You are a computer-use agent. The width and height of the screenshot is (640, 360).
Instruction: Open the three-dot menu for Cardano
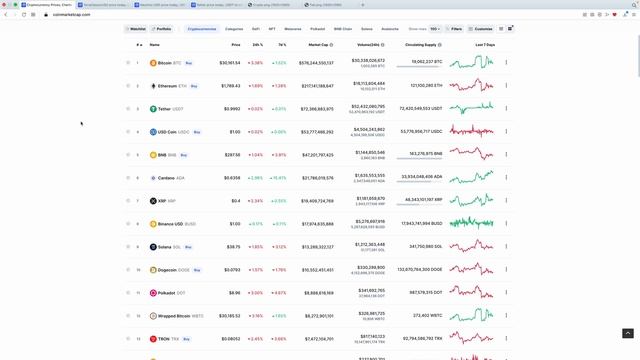pyautogui.click(x=506, y=177)
